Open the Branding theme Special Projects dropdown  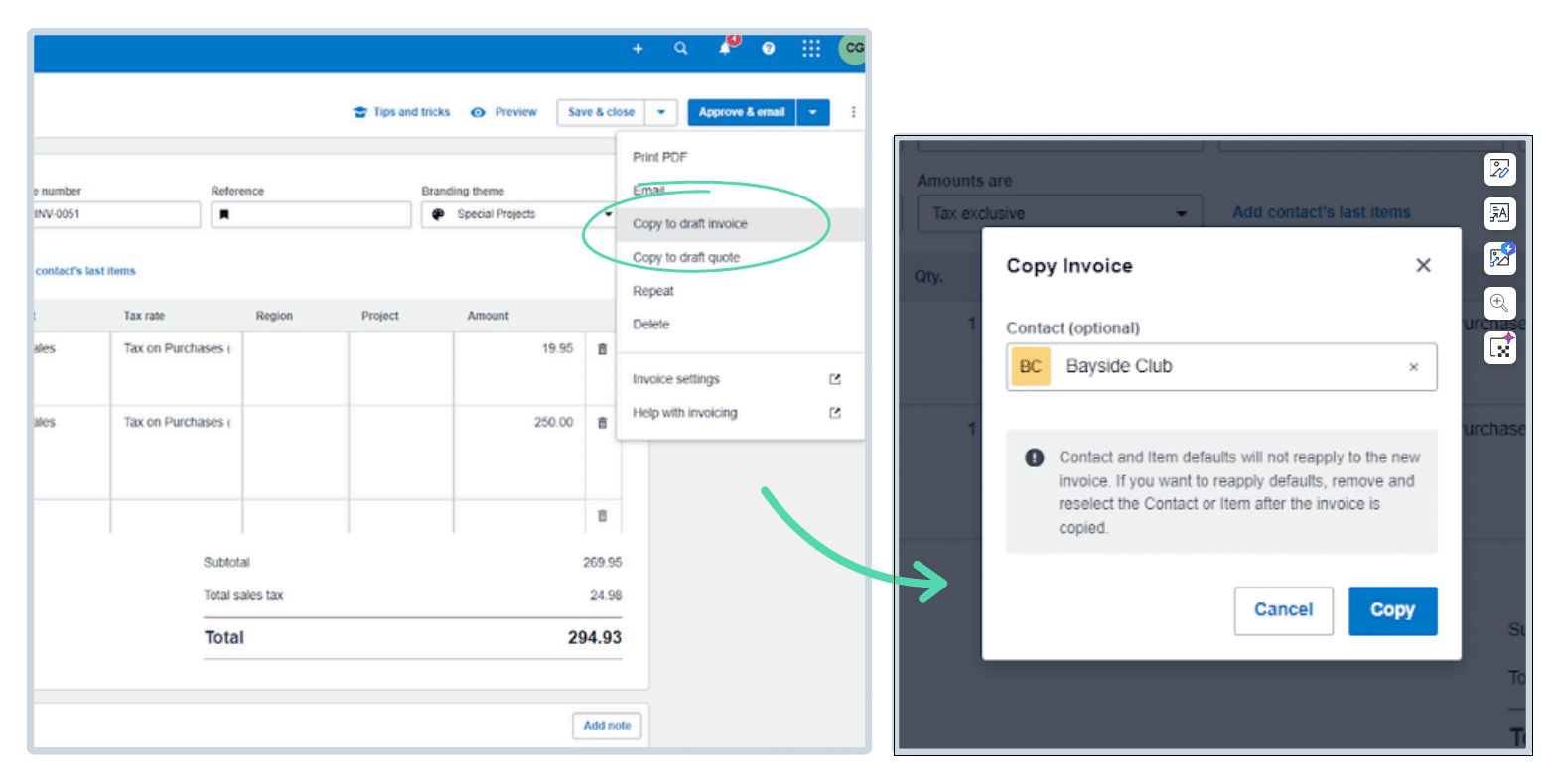click(x=519, y=214)
